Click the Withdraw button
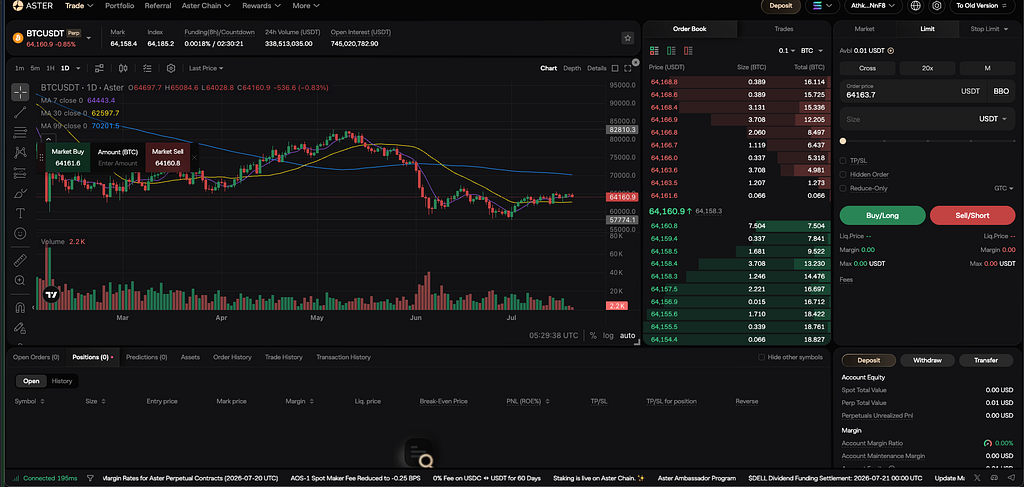Viewport: 1024px width, 487px height. (x=927, y=360)
